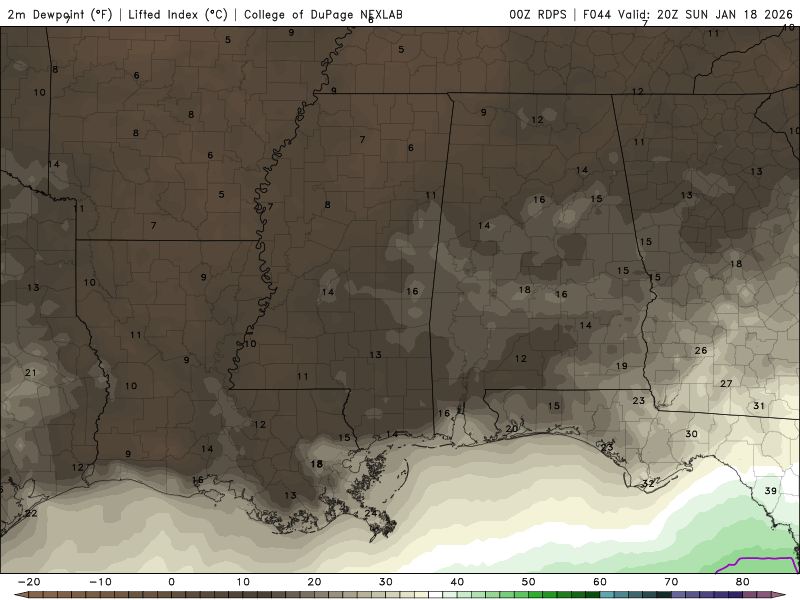Click the dewpoint value 31 in south Georgia

pos(759,406)
